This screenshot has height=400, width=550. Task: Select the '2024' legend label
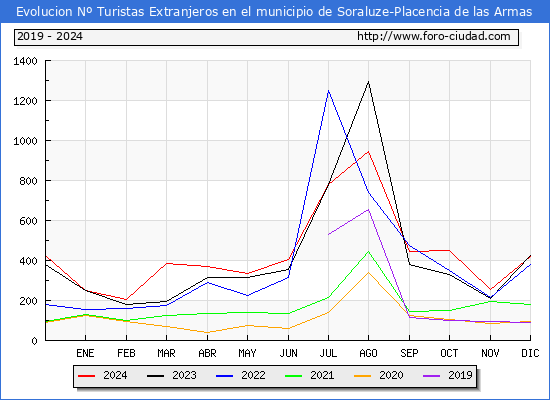point(115,375)
